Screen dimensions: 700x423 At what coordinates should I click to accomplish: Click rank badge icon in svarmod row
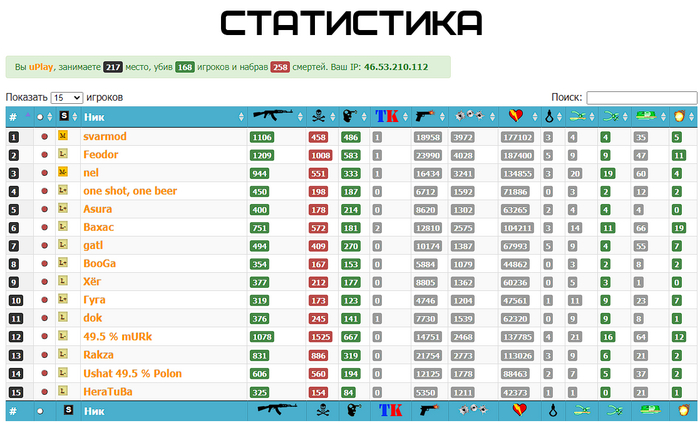coord(62,135)
